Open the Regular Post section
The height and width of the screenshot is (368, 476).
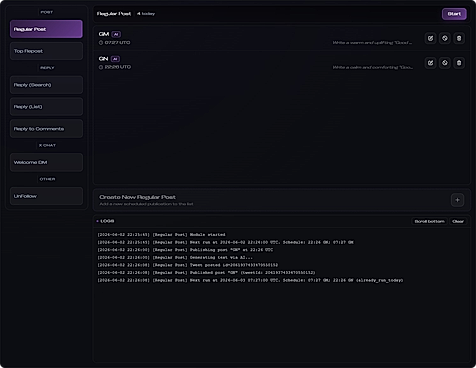46,29
